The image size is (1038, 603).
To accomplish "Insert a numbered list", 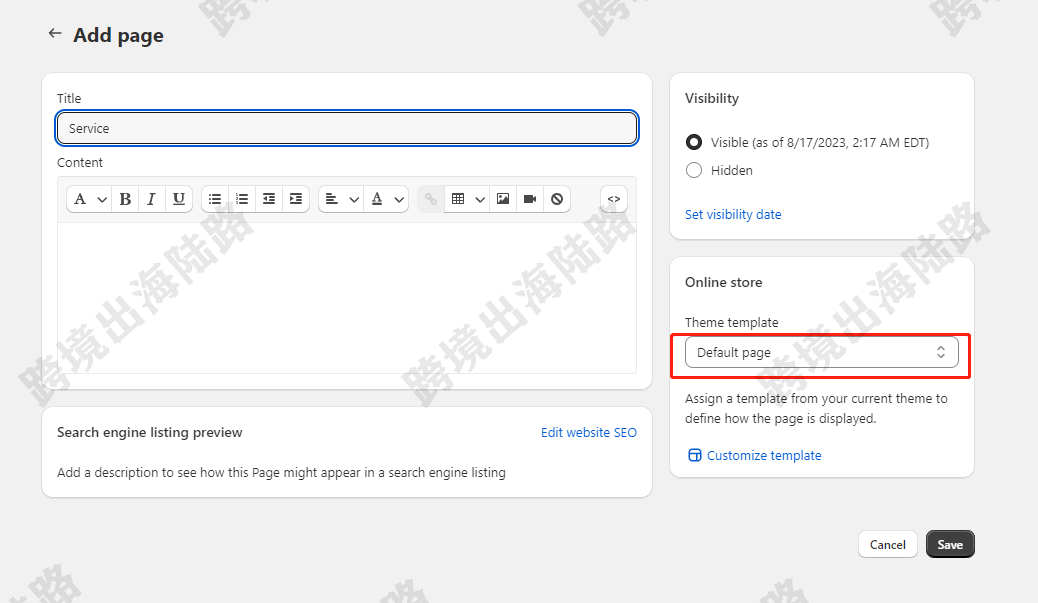I will [x=242, y=199].
